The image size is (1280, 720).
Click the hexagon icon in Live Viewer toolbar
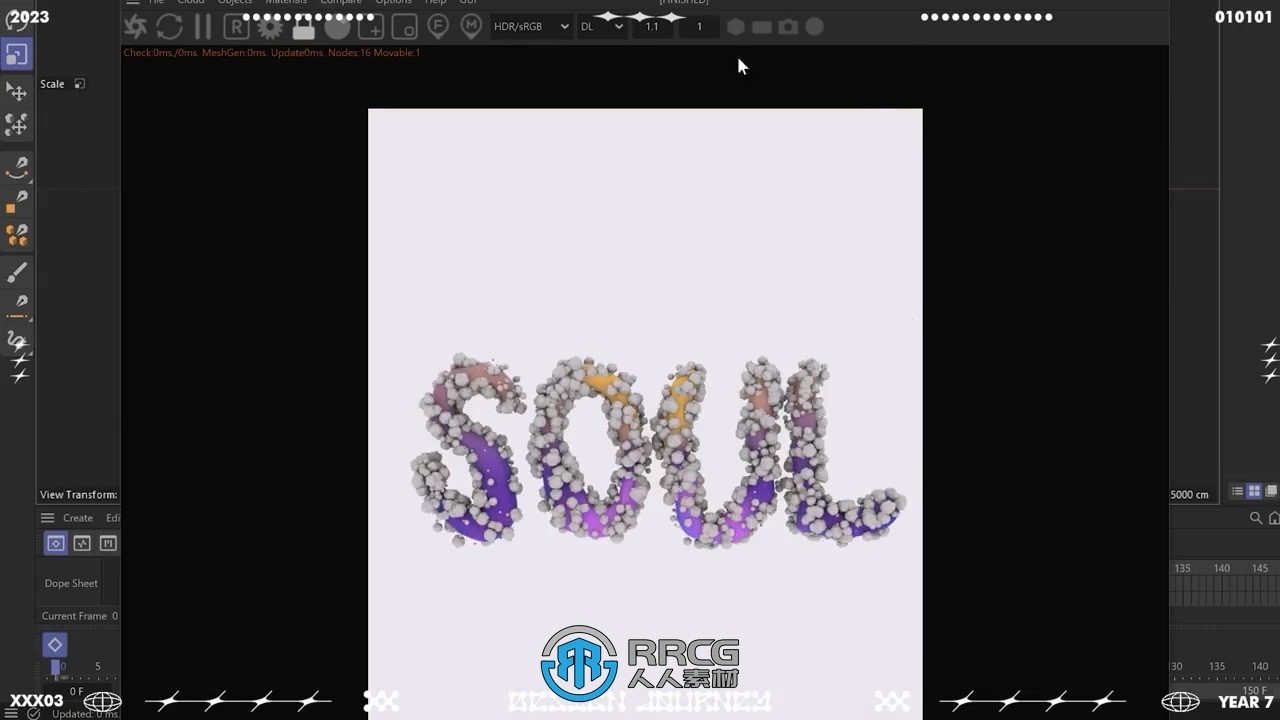click(736, 27)
